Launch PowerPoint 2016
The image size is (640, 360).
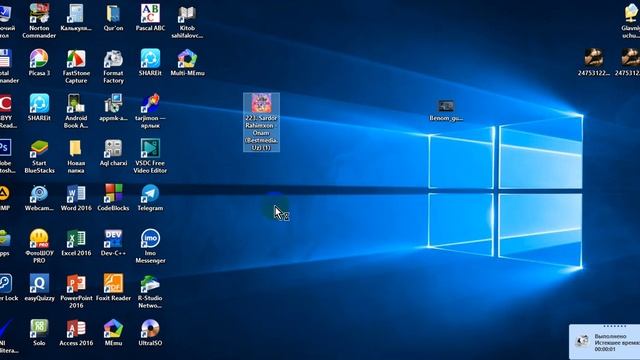pyautogui.click(x=76, y=291)
